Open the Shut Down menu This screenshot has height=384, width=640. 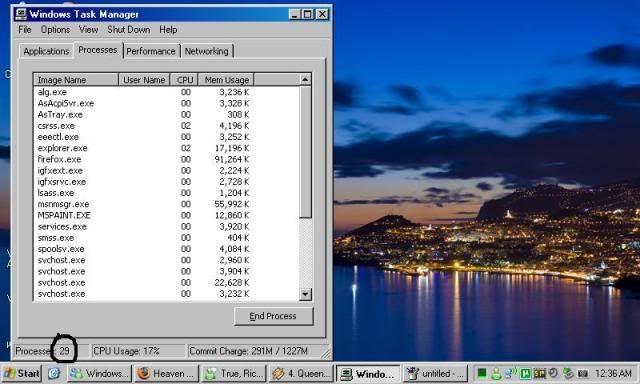[129, 30]
